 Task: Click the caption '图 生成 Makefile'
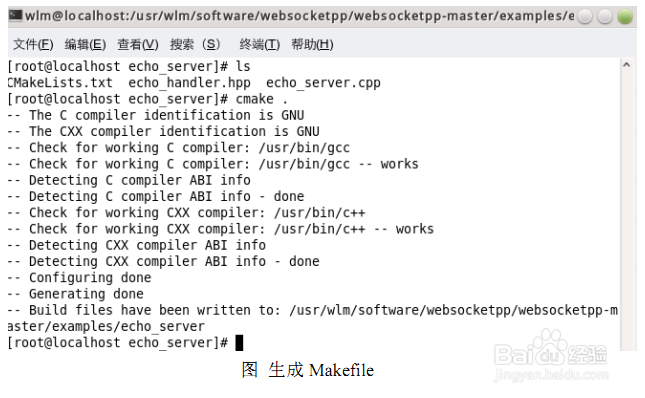coord(308,370)
